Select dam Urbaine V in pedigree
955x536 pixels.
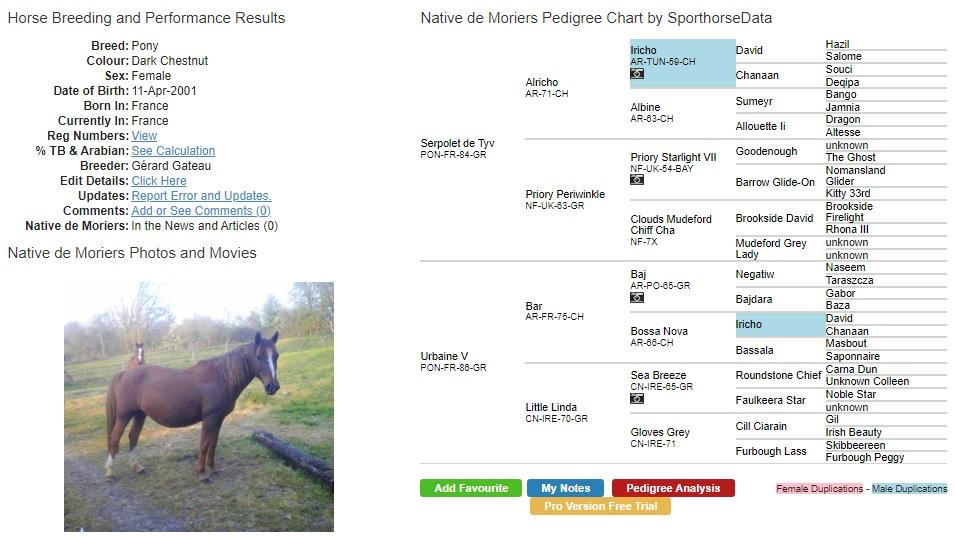444,357
